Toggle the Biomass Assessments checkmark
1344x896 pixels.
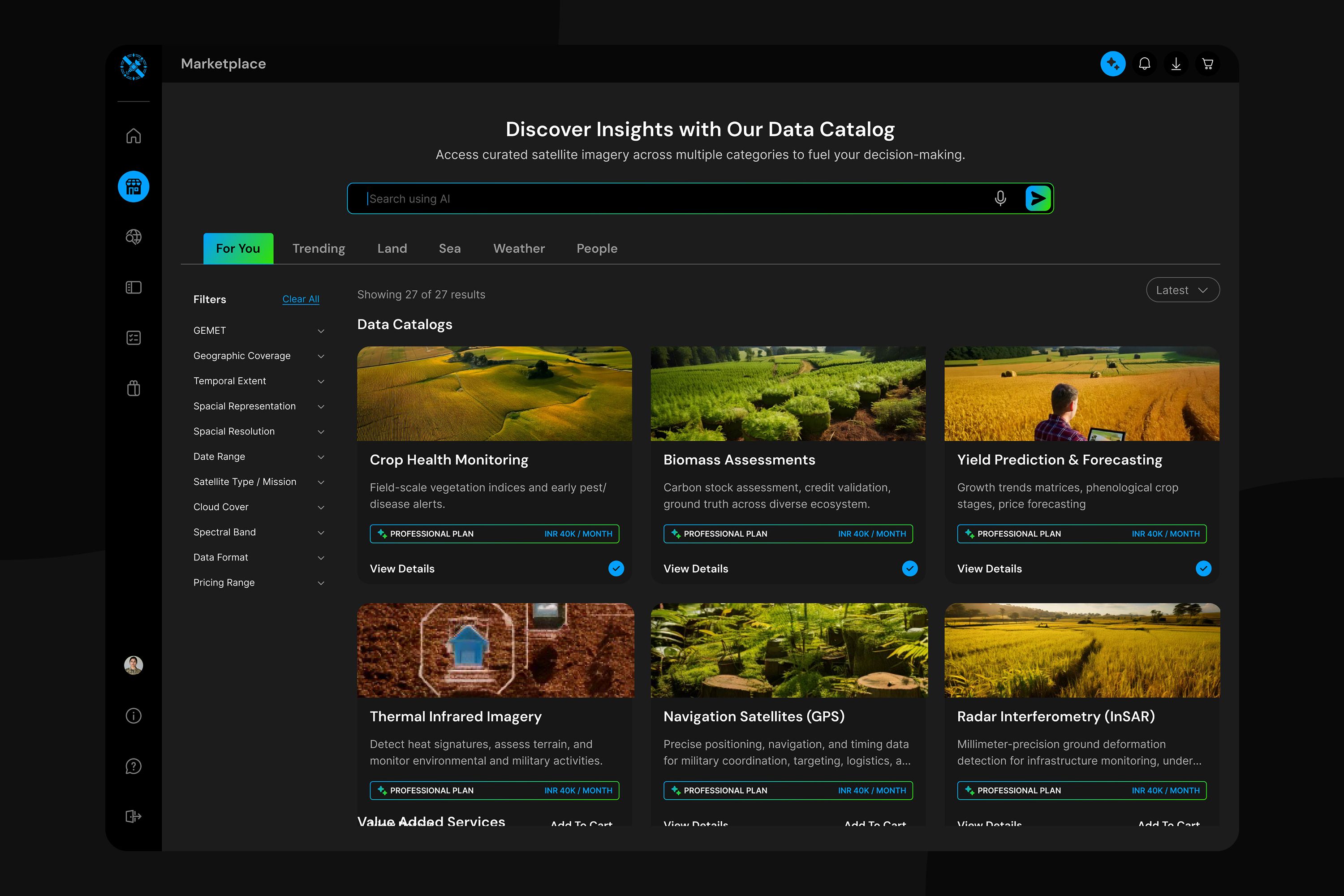[x=910, y=569]
